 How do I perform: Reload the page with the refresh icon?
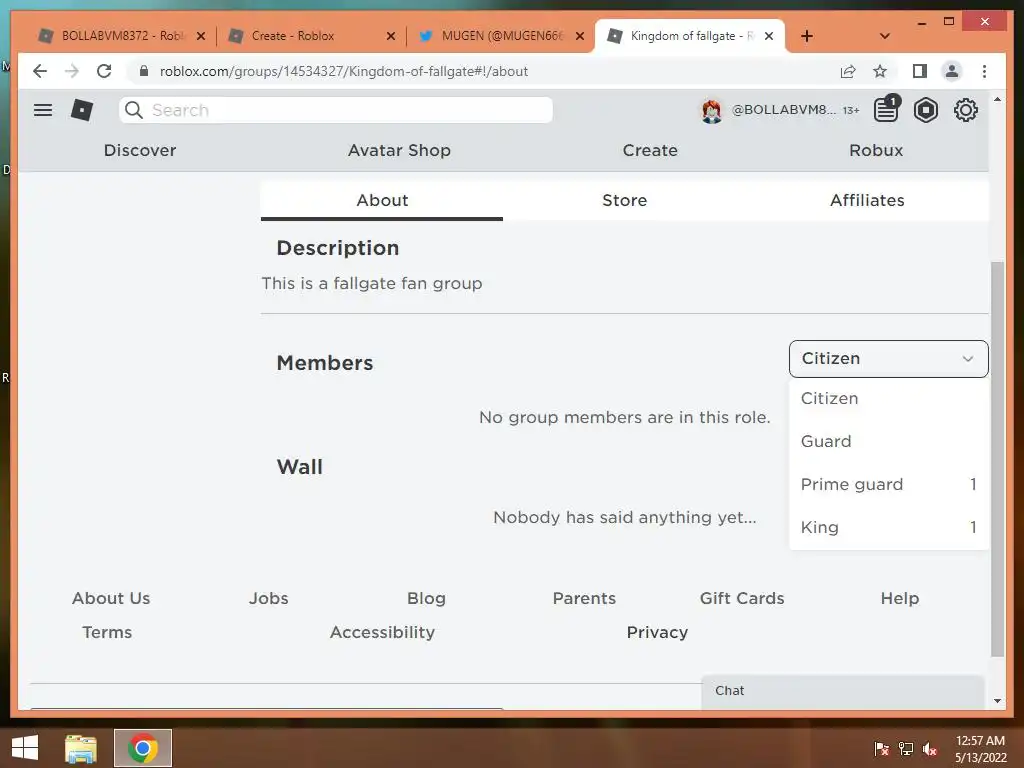click(x=104, y=71)
